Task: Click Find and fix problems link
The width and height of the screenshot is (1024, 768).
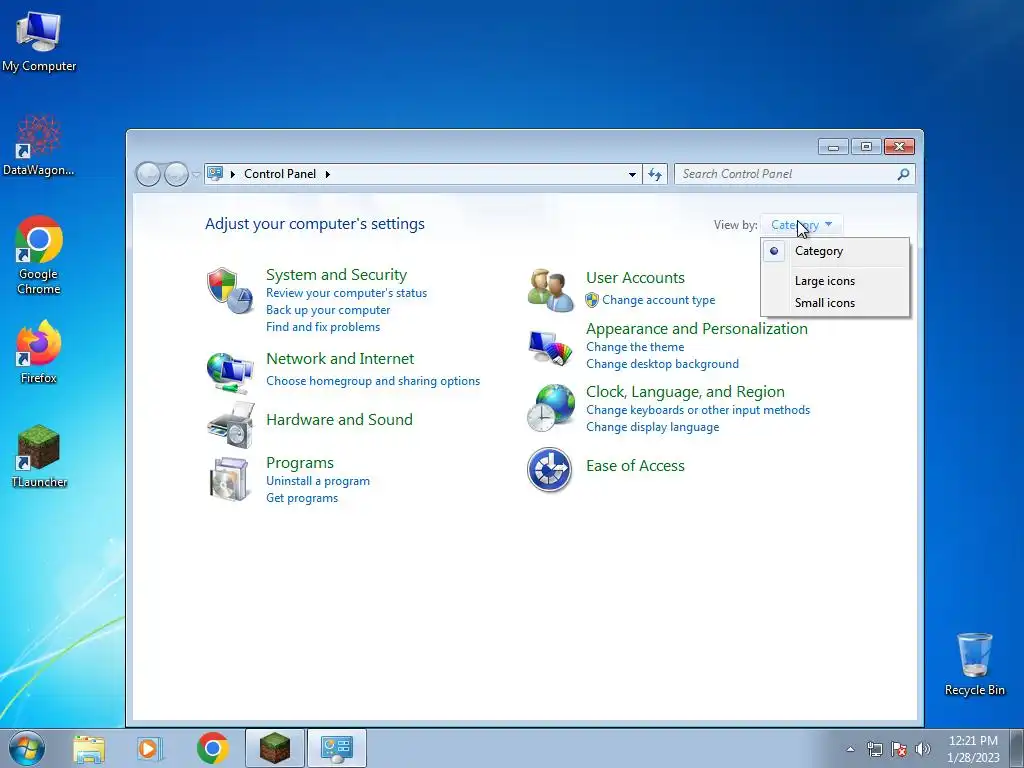Action: tap(323, 327)
